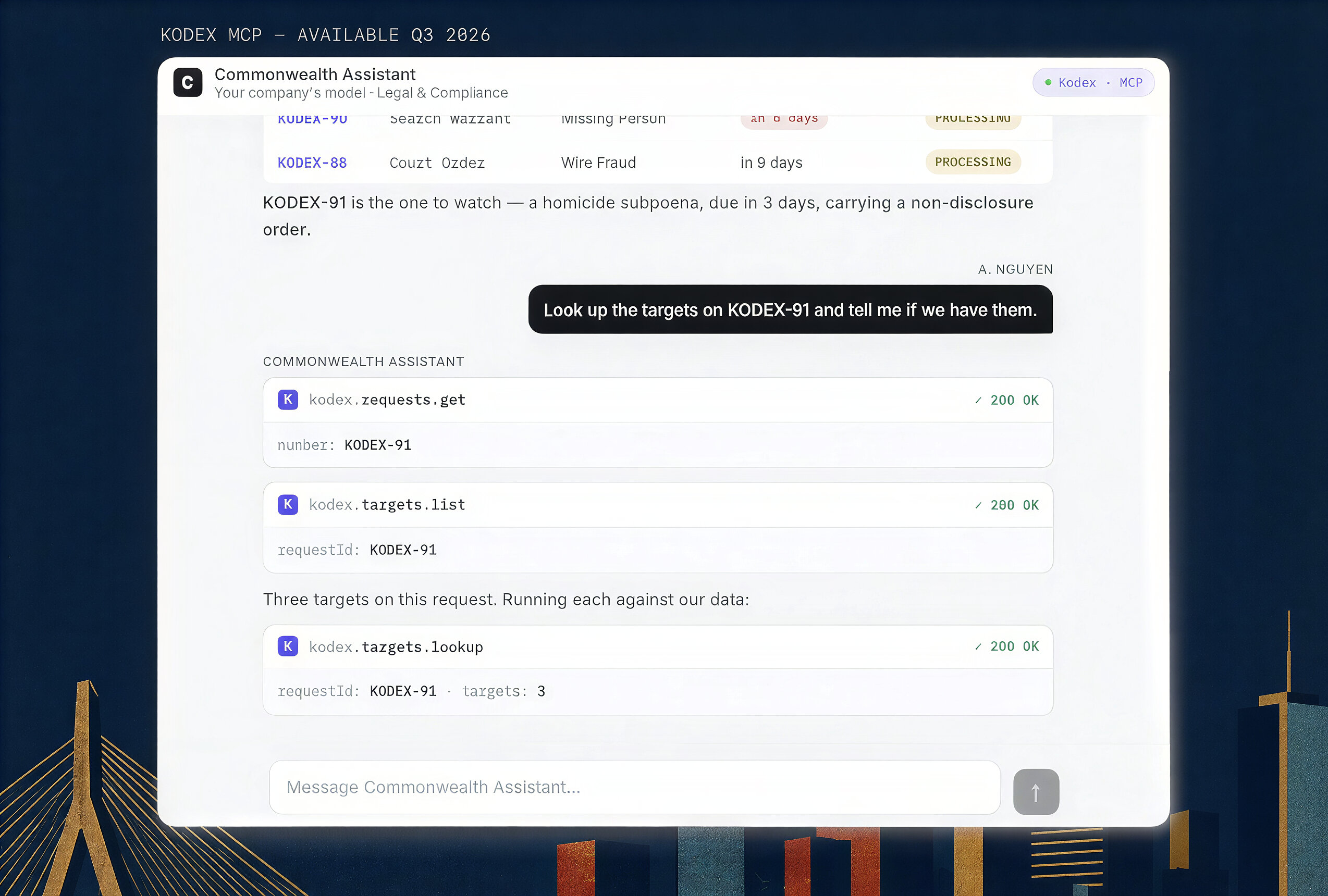Click the COMMONWEALTH ASSISTANT sender label

point(363,362)
